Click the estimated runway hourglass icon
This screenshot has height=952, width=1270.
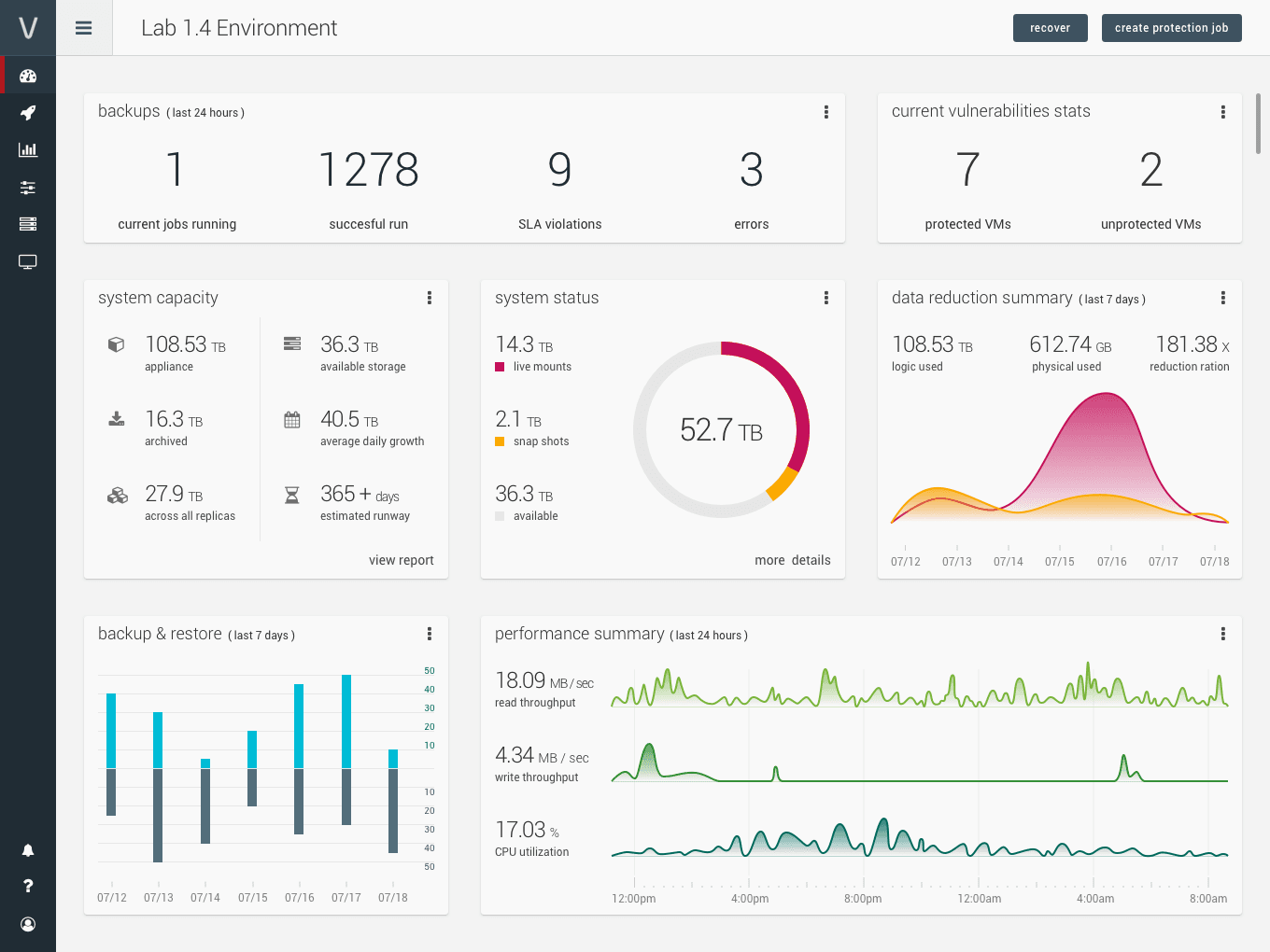[292, 495]
